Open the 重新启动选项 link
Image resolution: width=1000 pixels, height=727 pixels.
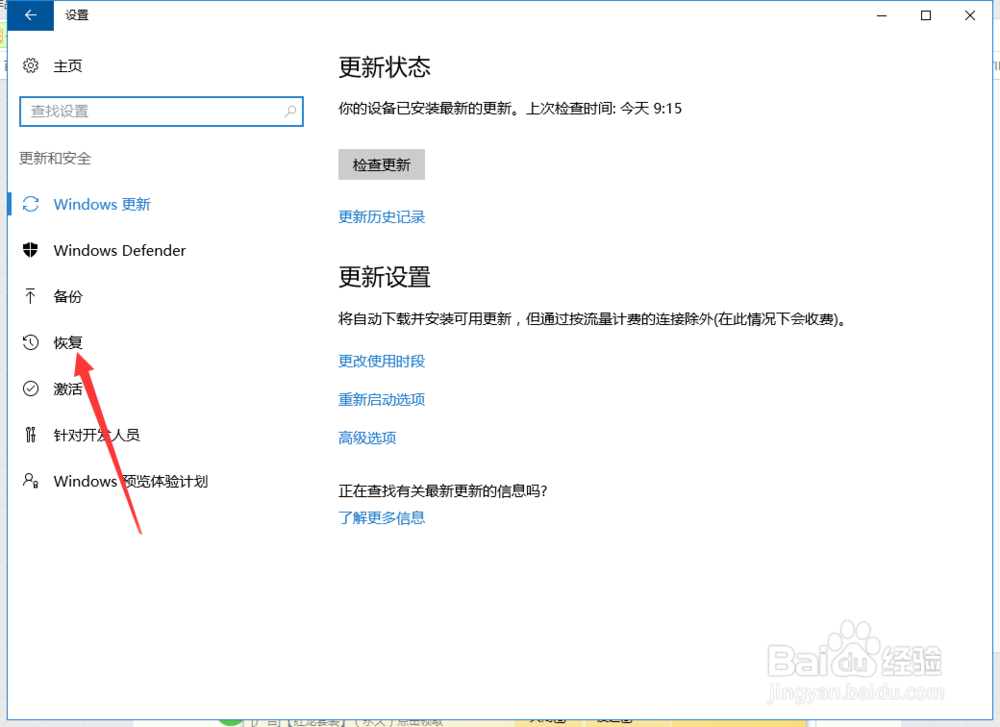(381, 399)
